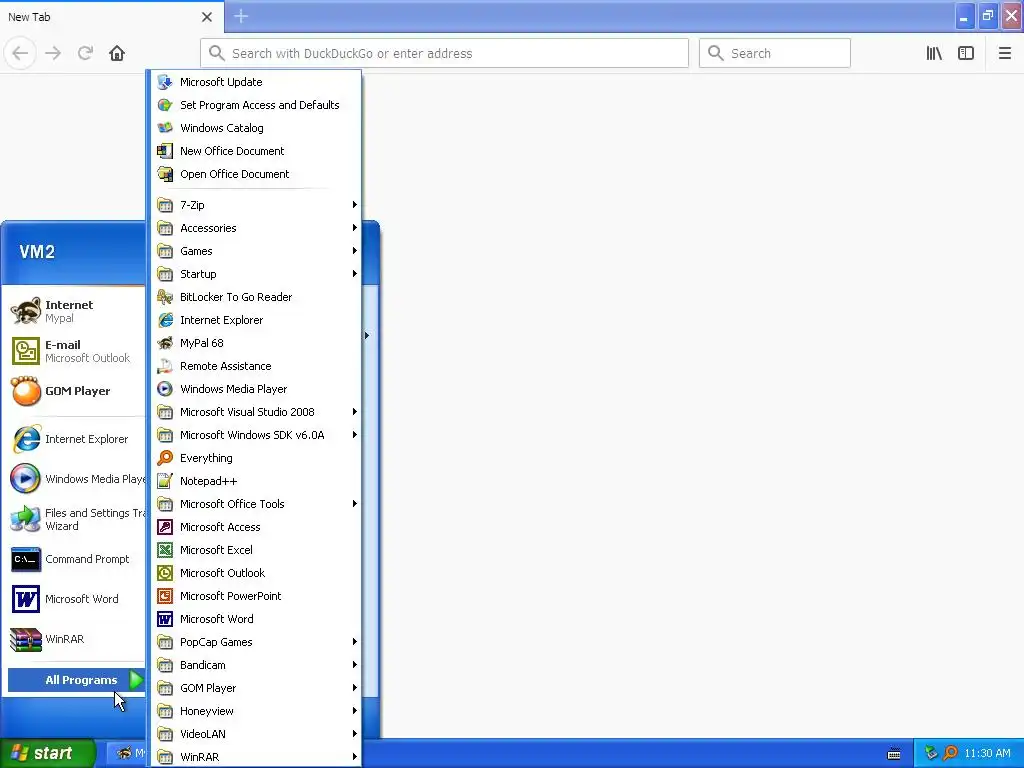The image size is (1024, 768).
Task: Click the Reload page icon
Action: point(85,53)
